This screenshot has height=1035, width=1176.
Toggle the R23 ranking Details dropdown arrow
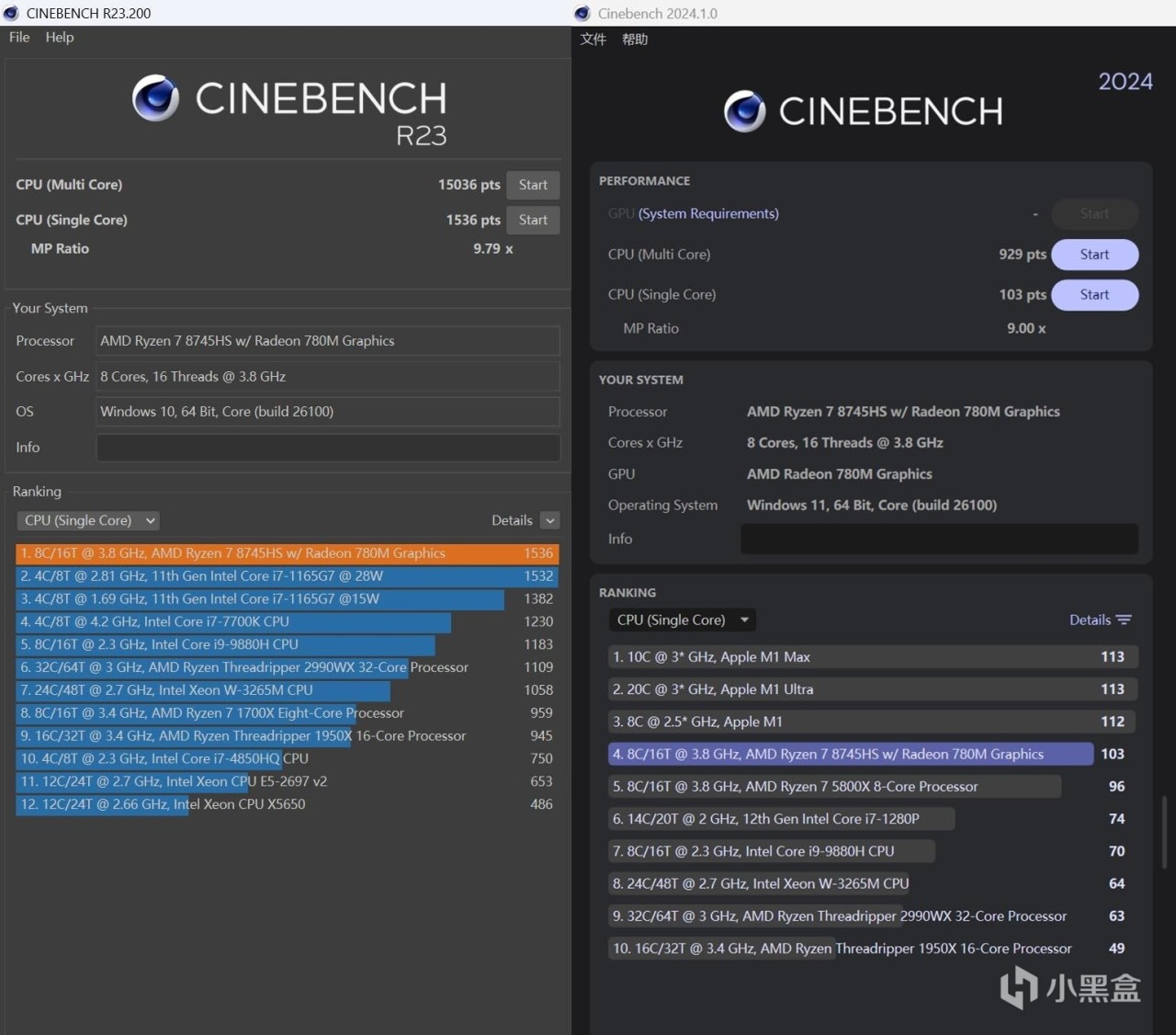click(x=550, y=520)
